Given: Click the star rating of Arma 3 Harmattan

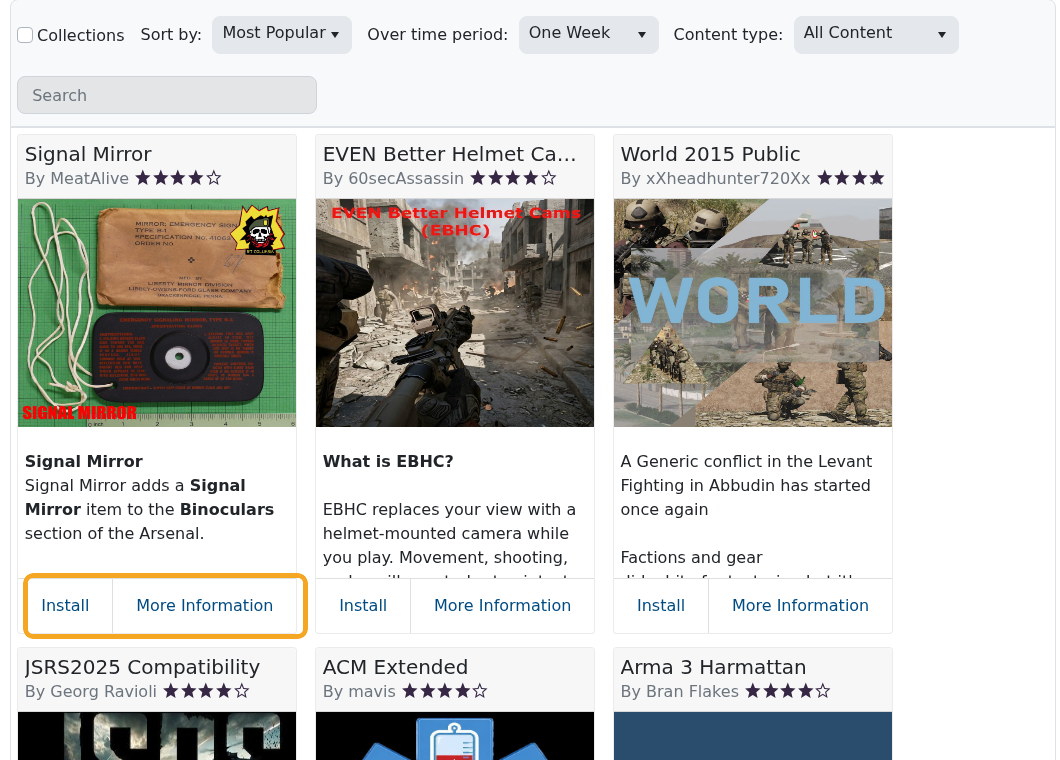Looking at the screenshot, I should pos(788,691).
